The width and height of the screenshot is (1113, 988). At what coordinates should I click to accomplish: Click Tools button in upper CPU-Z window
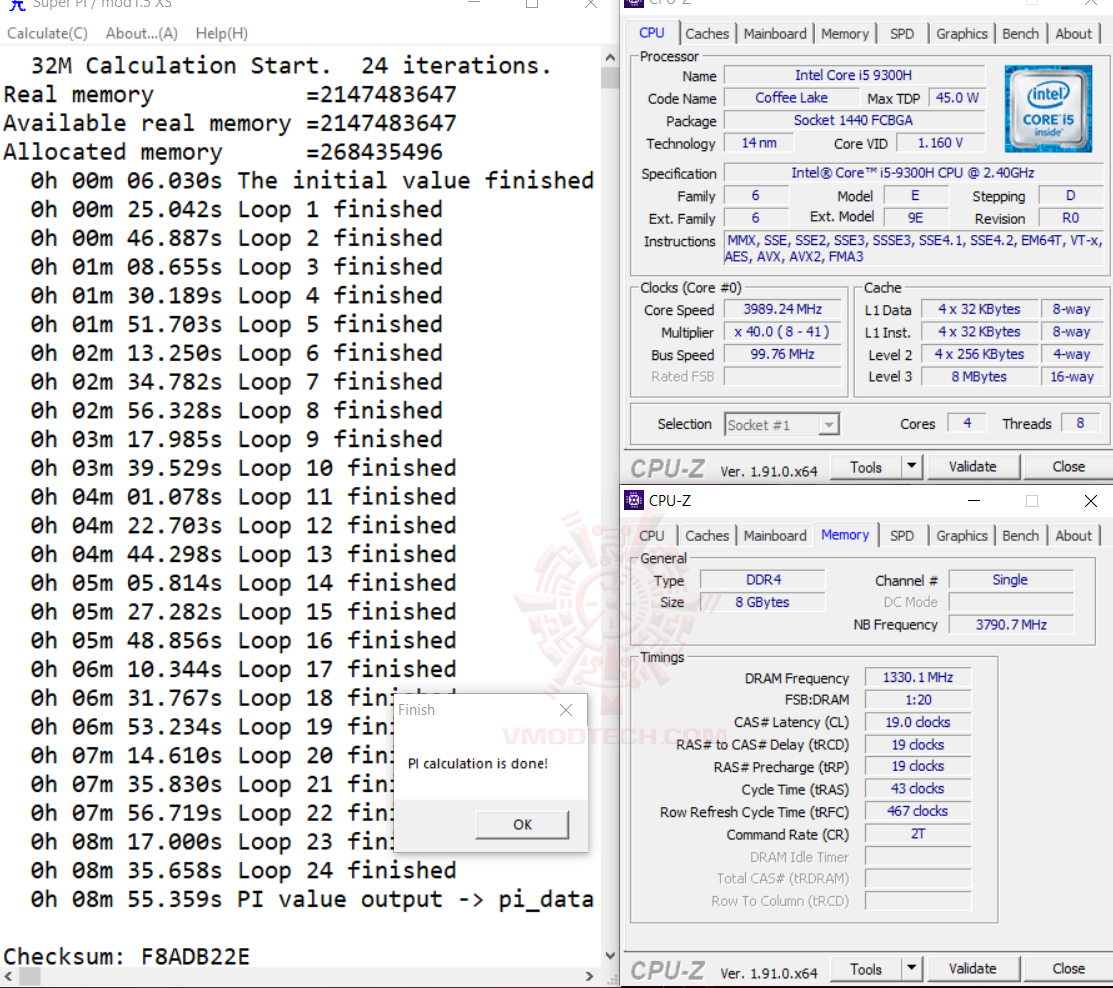(x=866, y=467)
